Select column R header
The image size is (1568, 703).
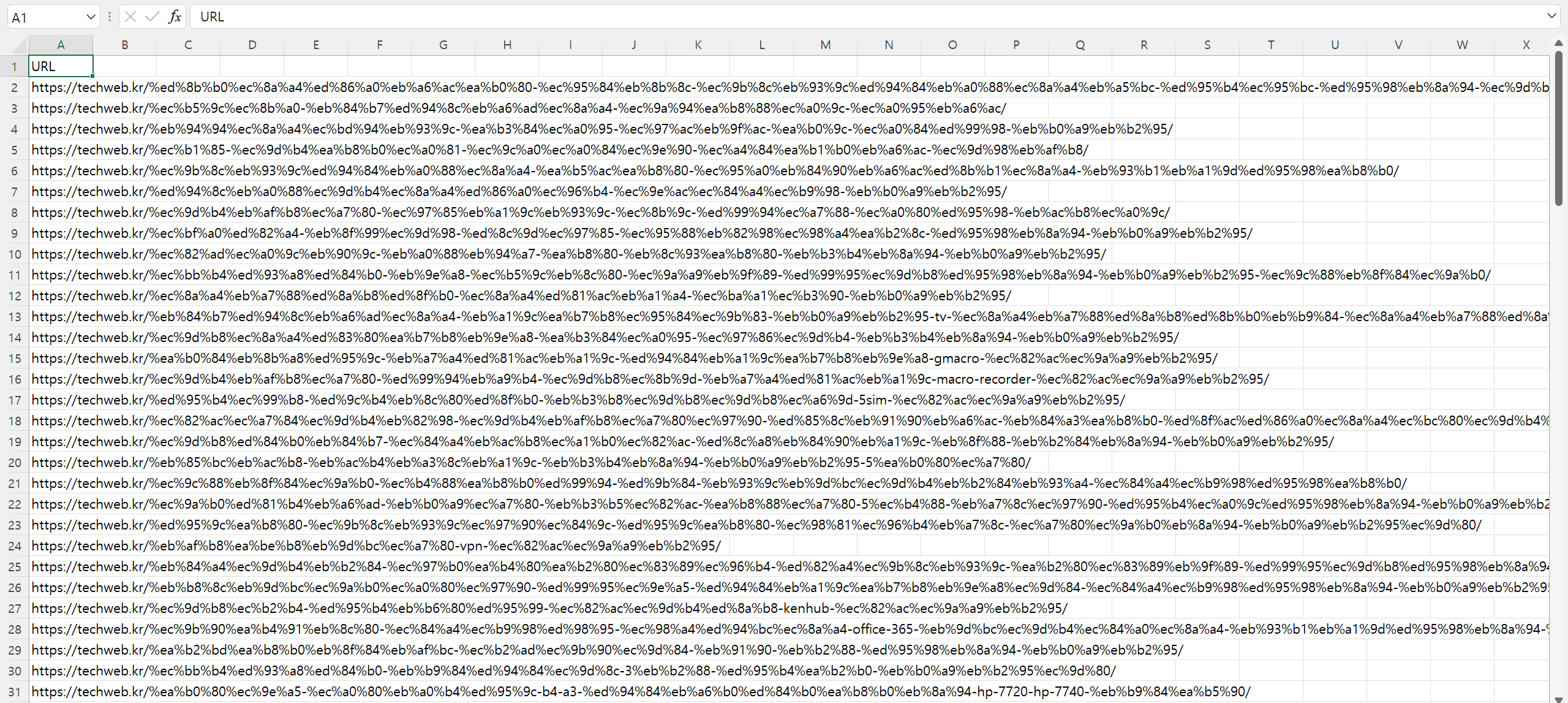(x=1144, y=45)
